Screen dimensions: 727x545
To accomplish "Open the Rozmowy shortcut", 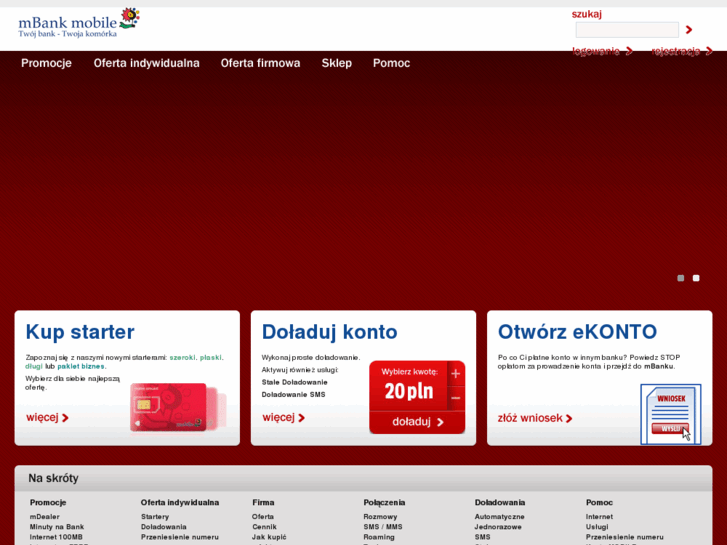I will (x=380, y=517).
